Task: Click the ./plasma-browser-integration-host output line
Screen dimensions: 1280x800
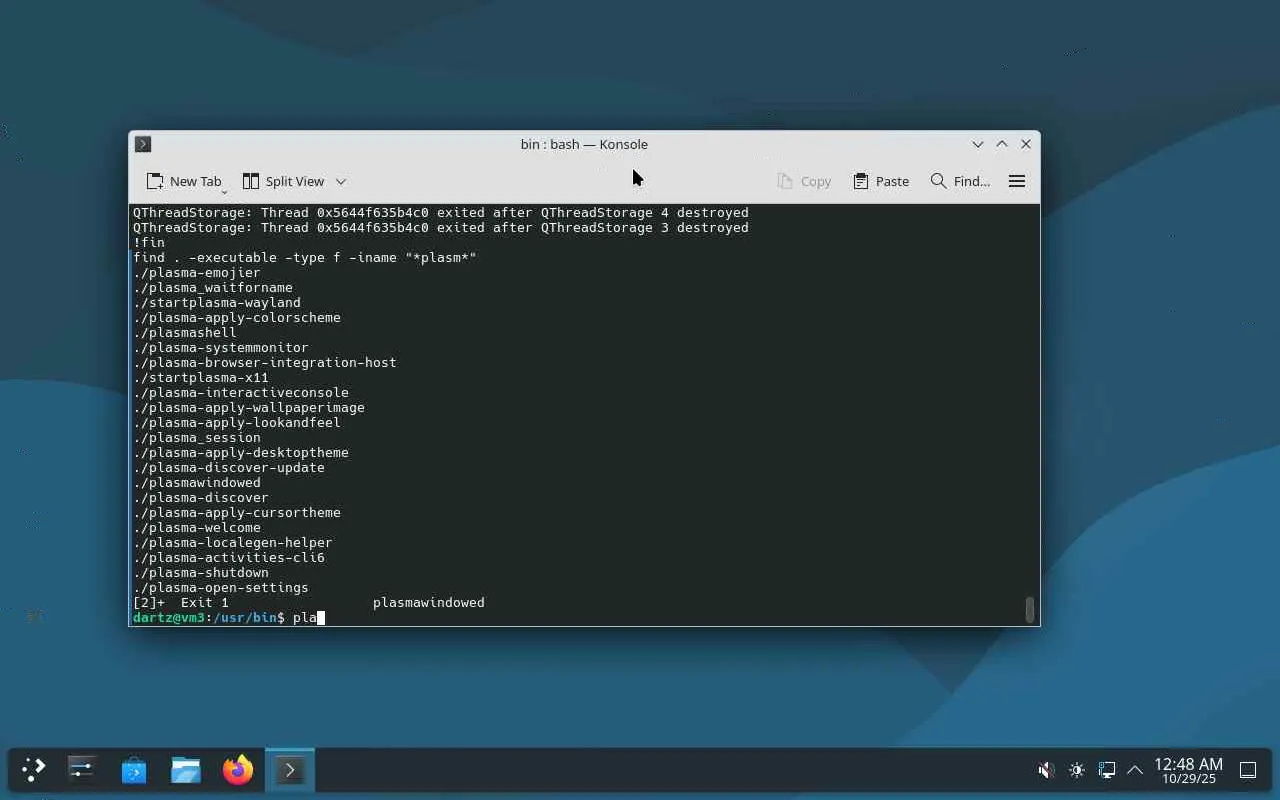Action: click(265, 363)
